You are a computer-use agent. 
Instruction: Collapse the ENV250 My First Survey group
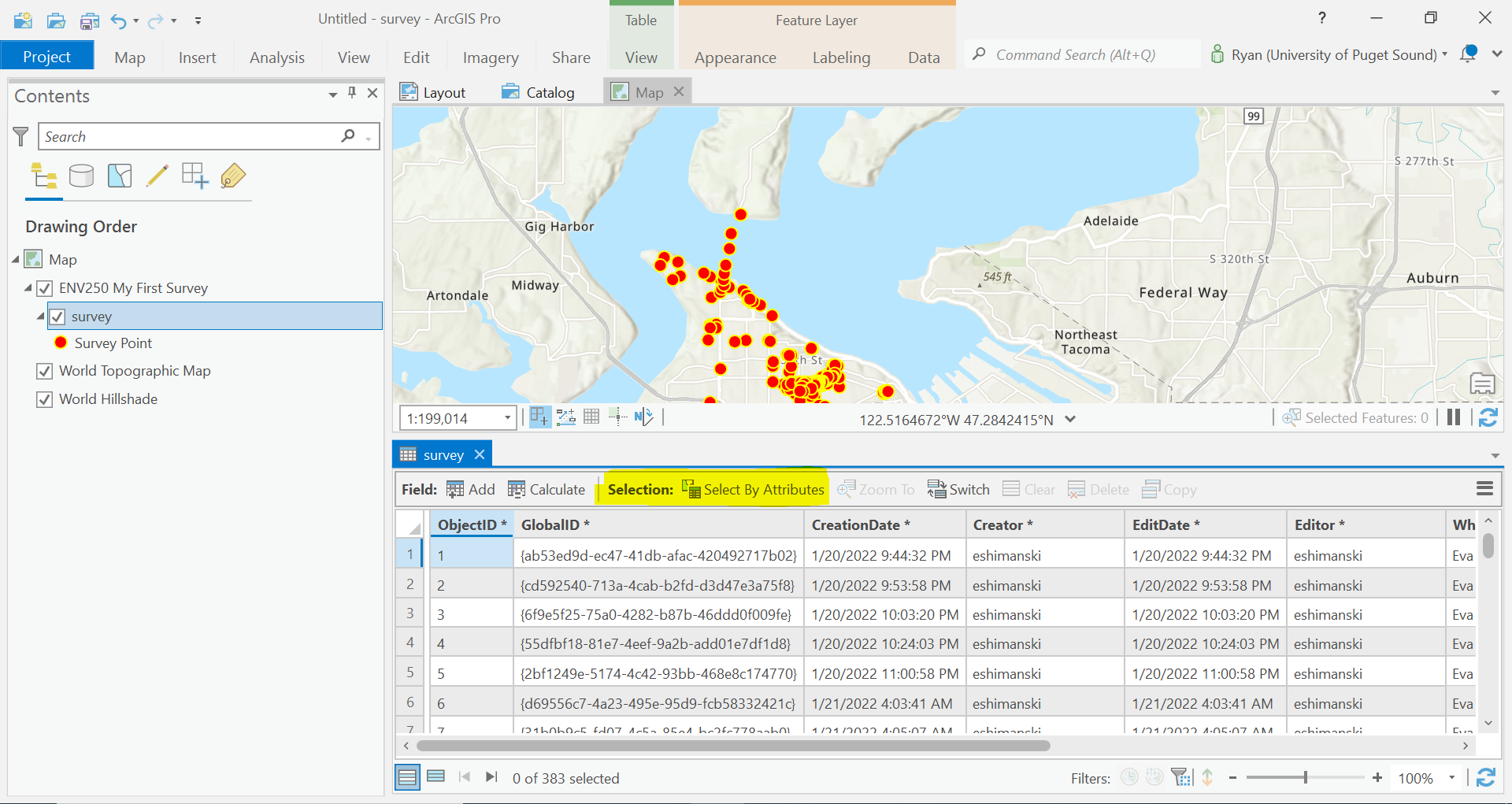click(x=28, y=288)
